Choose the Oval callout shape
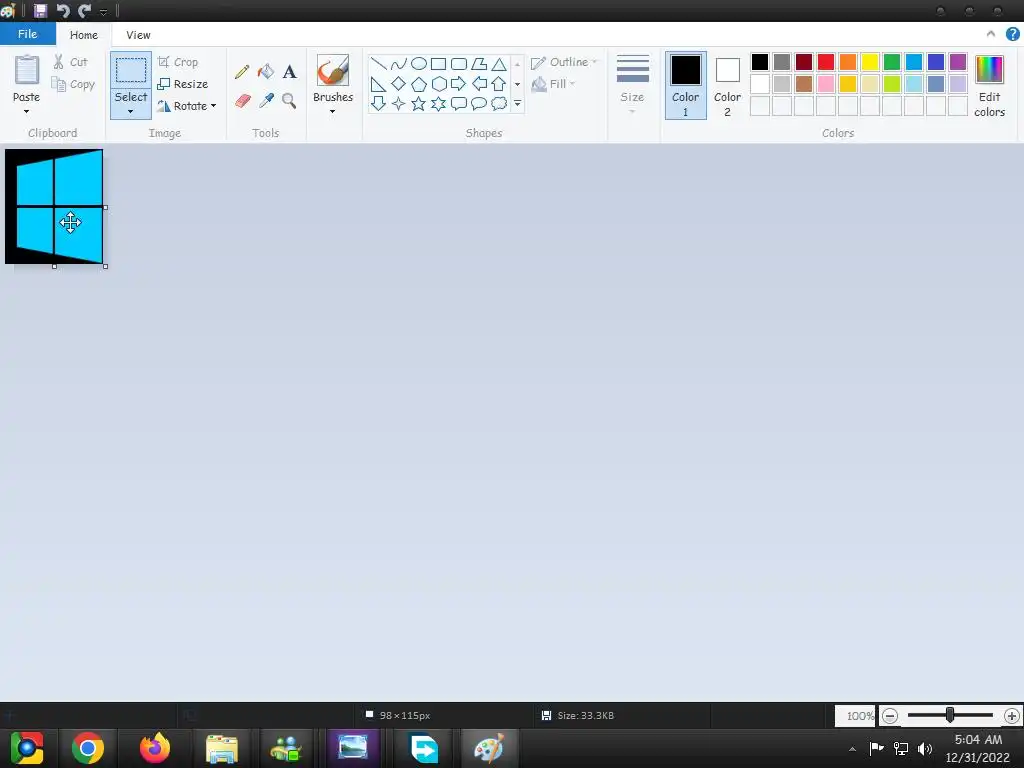 pos(479,103)
